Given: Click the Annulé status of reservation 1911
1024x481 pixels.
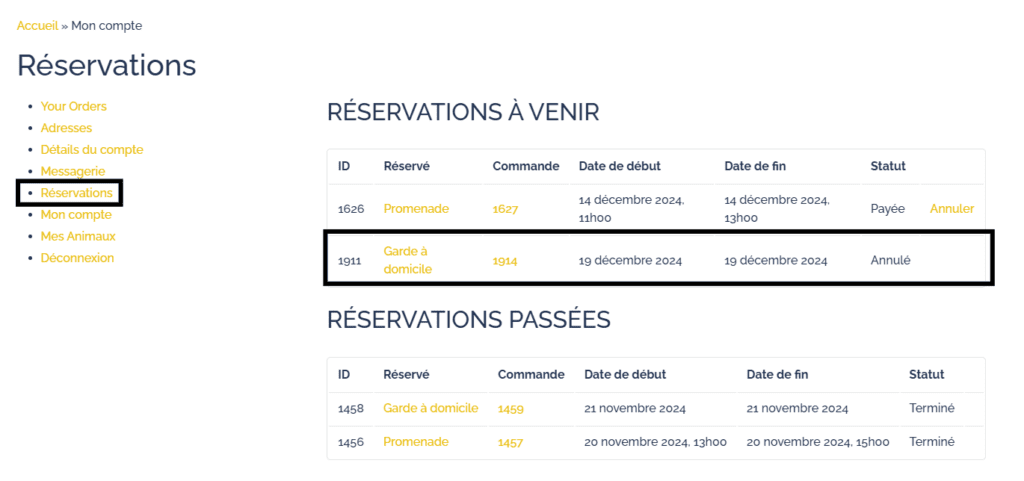Looking at the screenshot, I should tap(890, 261).
